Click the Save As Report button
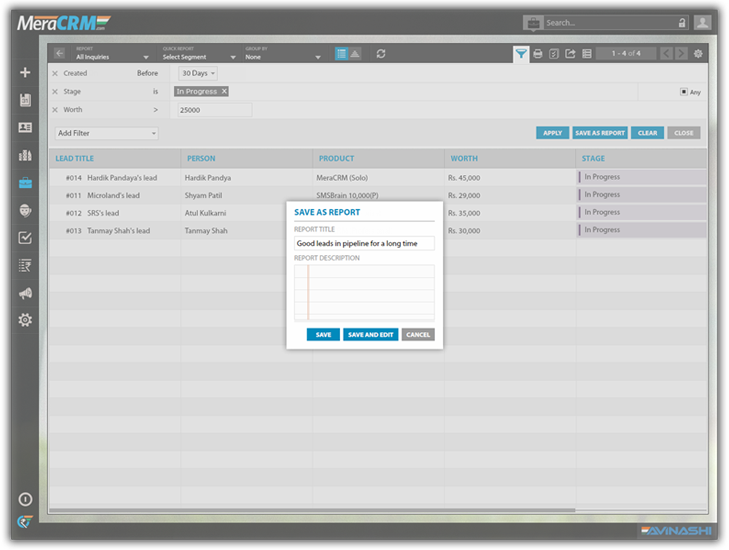 coord(600,133)
